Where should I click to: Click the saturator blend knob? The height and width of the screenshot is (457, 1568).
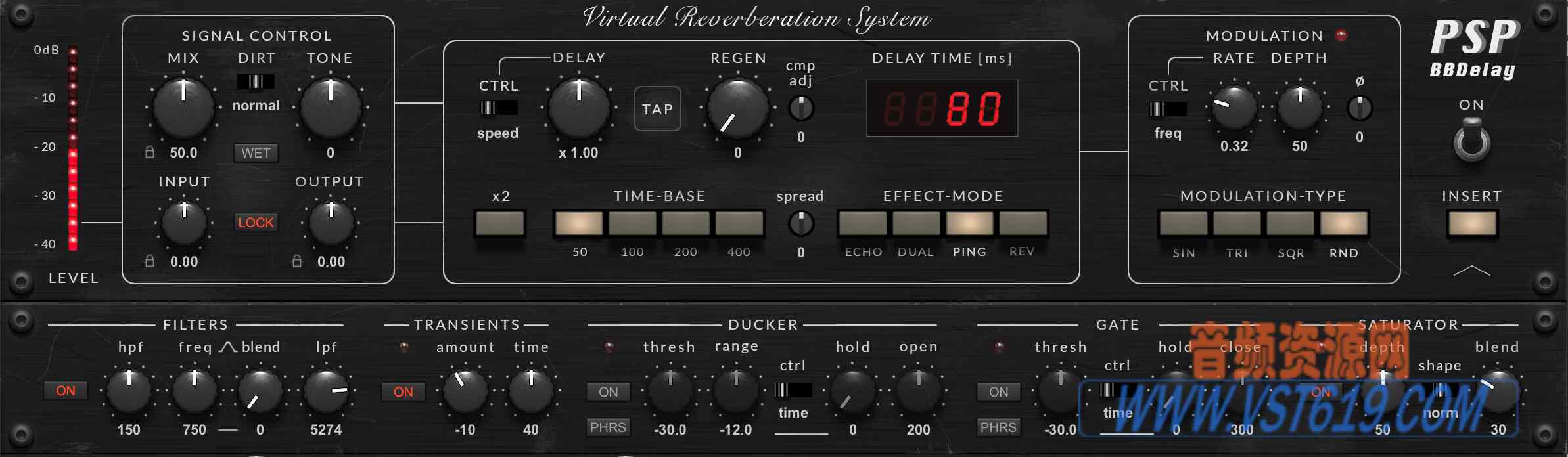1498,391
